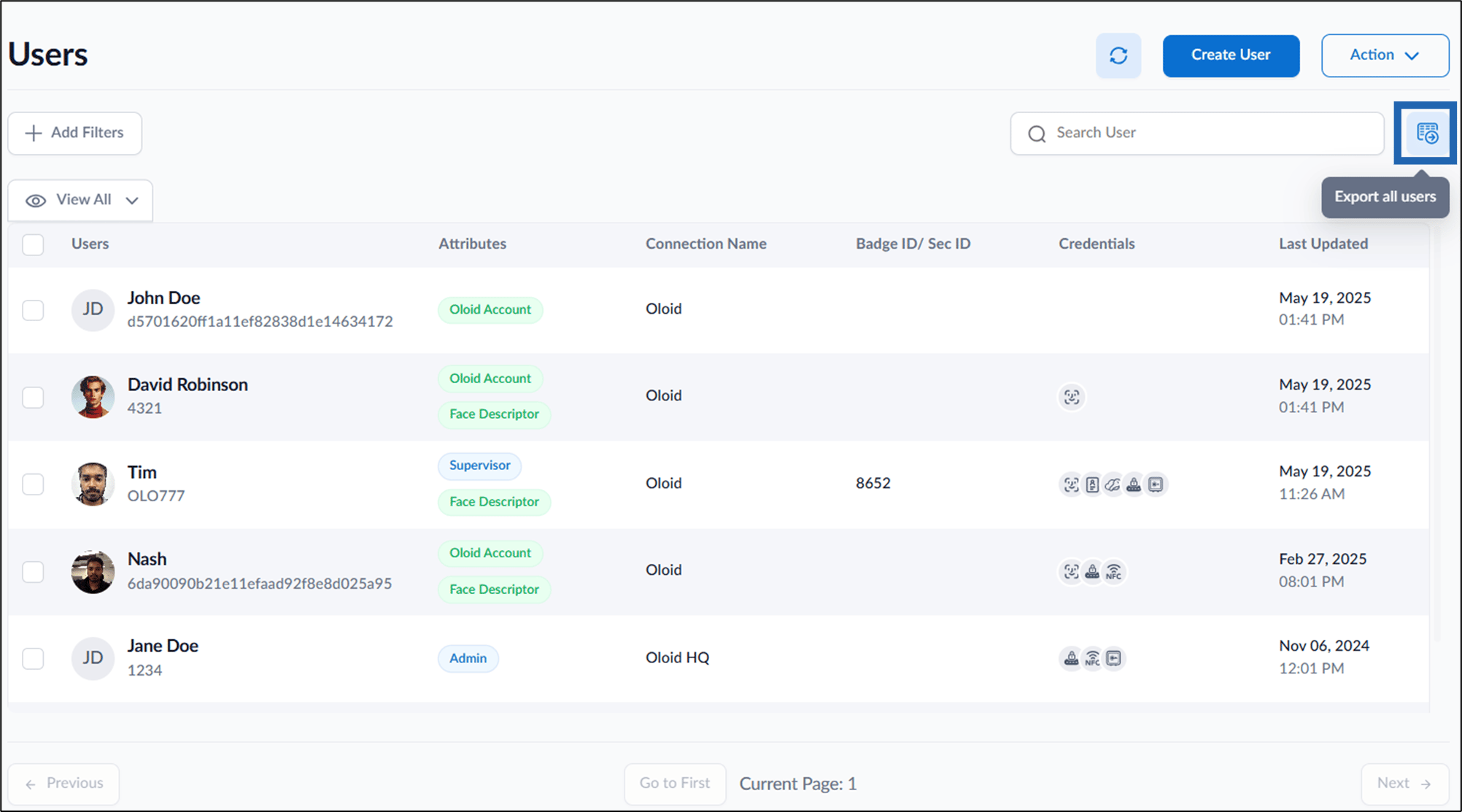Open Tim's profile photo
This screenshot has height=812, width=1462.
93,484
